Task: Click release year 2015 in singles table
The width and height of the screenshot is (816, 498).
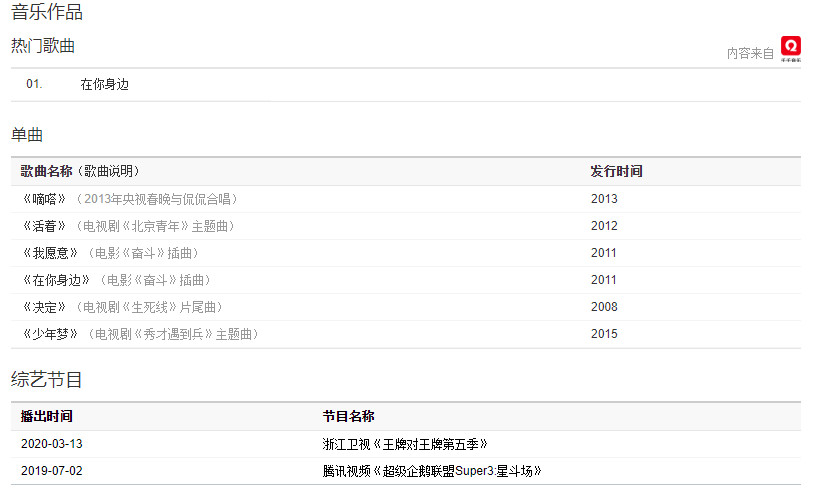Action: pyautogui.click(x=604, y=334)
